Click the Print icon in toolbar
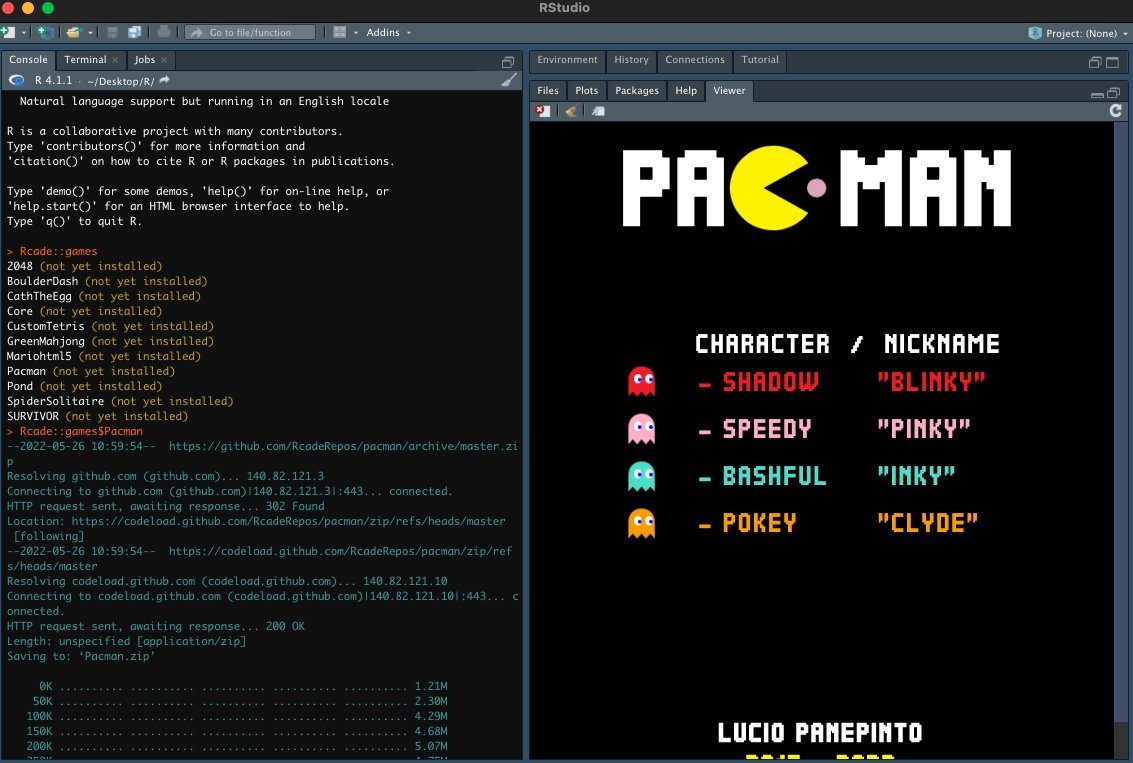1133x763 pixels. 164,33
